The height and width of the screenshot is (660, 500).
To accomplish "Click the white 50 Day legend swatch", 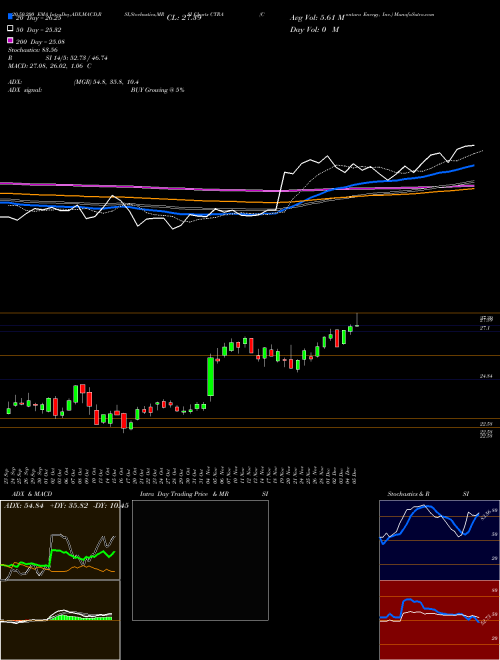I will pos(10,29).
